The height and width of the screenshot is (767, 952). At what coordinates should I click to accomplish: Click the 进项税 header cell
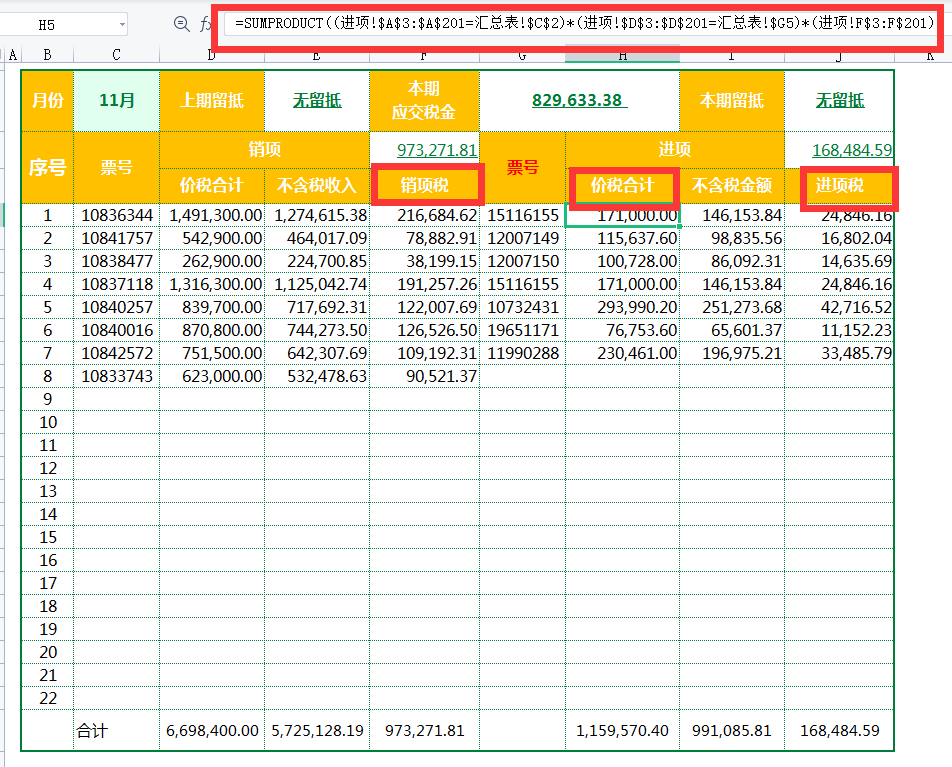(x=838, y=185)
